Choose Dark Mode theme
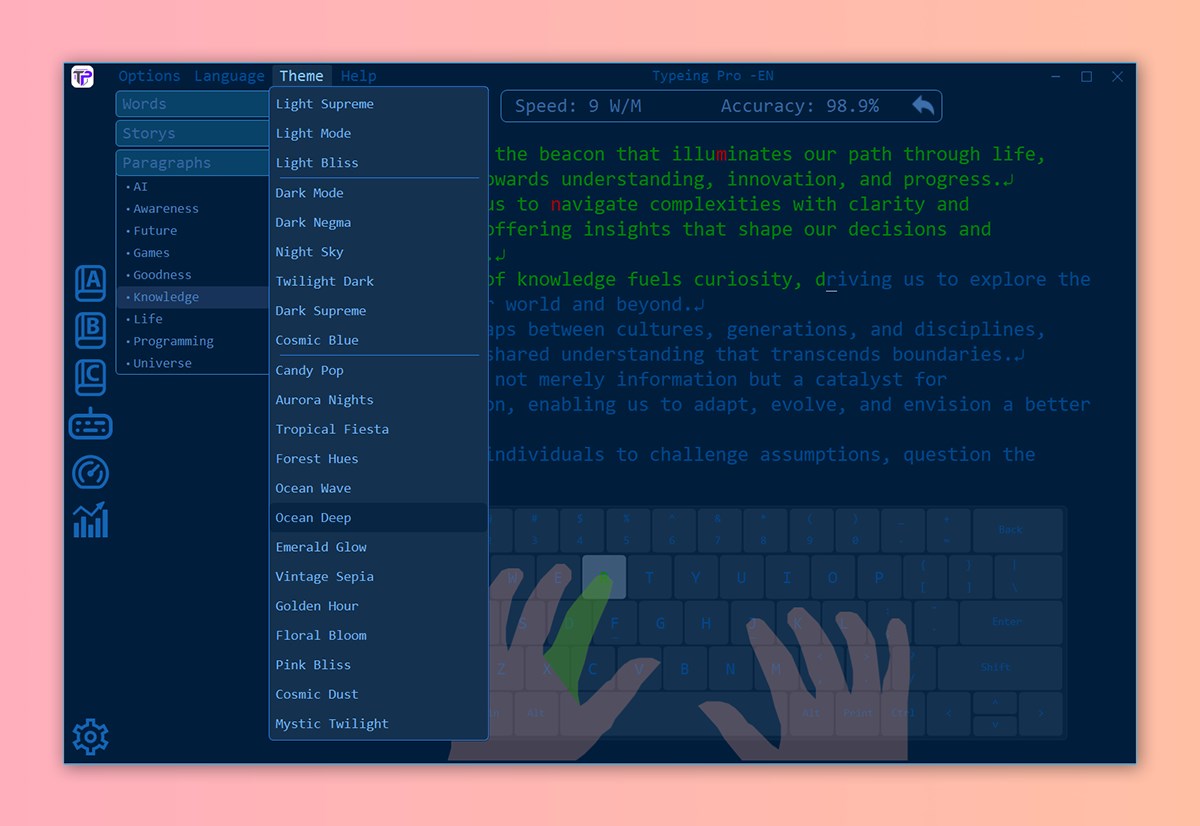Viewport: 1200px width, 826px height. pyautogui.click(x=378, y=193)
